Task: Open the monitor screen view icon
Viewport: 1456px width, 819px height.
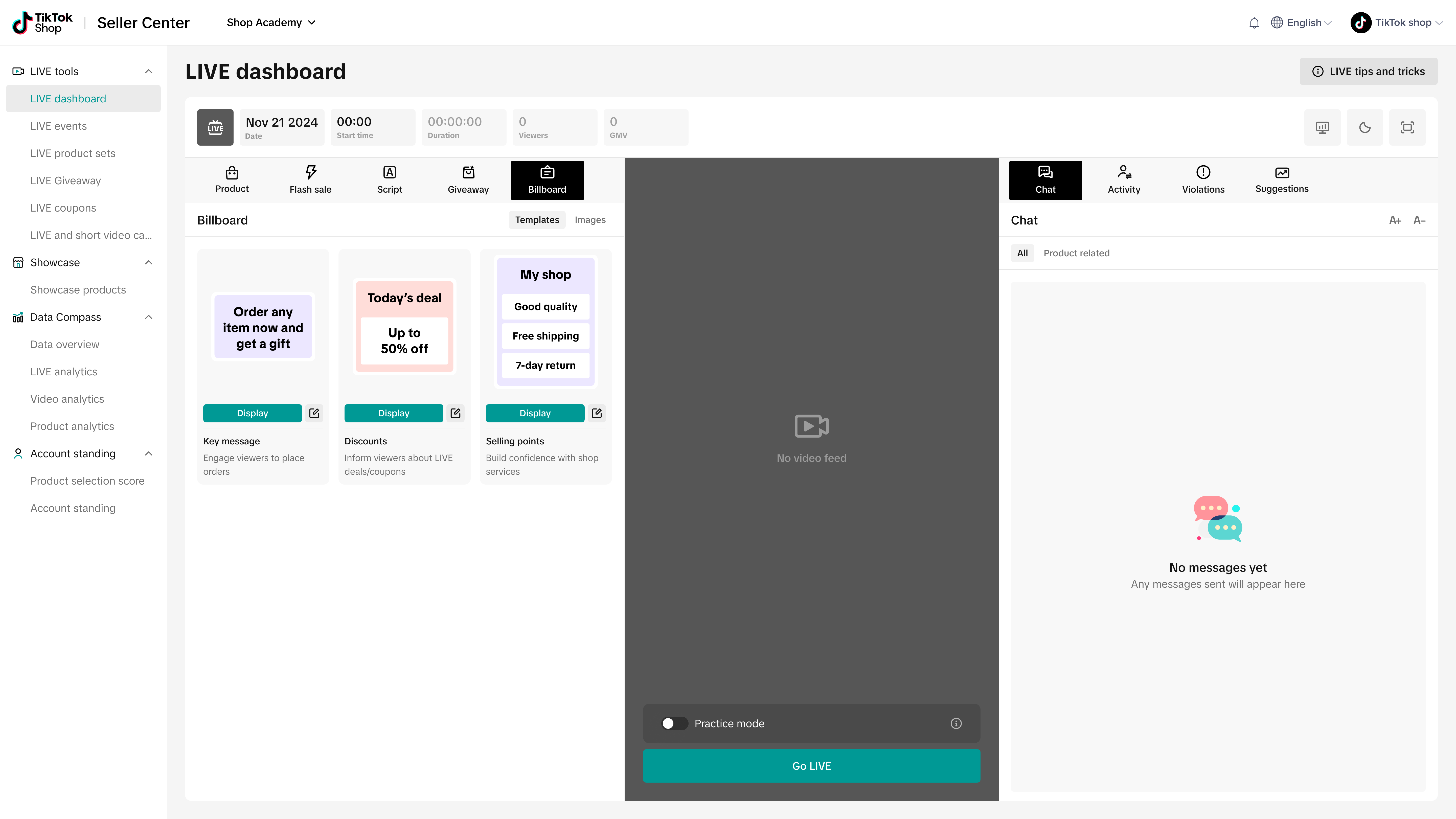Action: coord(1322,127)
